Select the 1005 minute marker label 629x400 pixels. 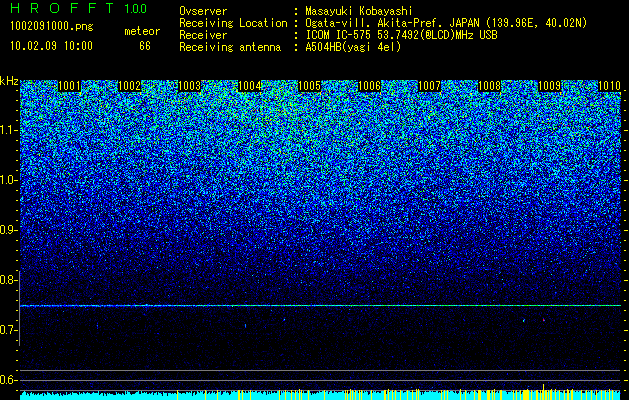(310, 86)
